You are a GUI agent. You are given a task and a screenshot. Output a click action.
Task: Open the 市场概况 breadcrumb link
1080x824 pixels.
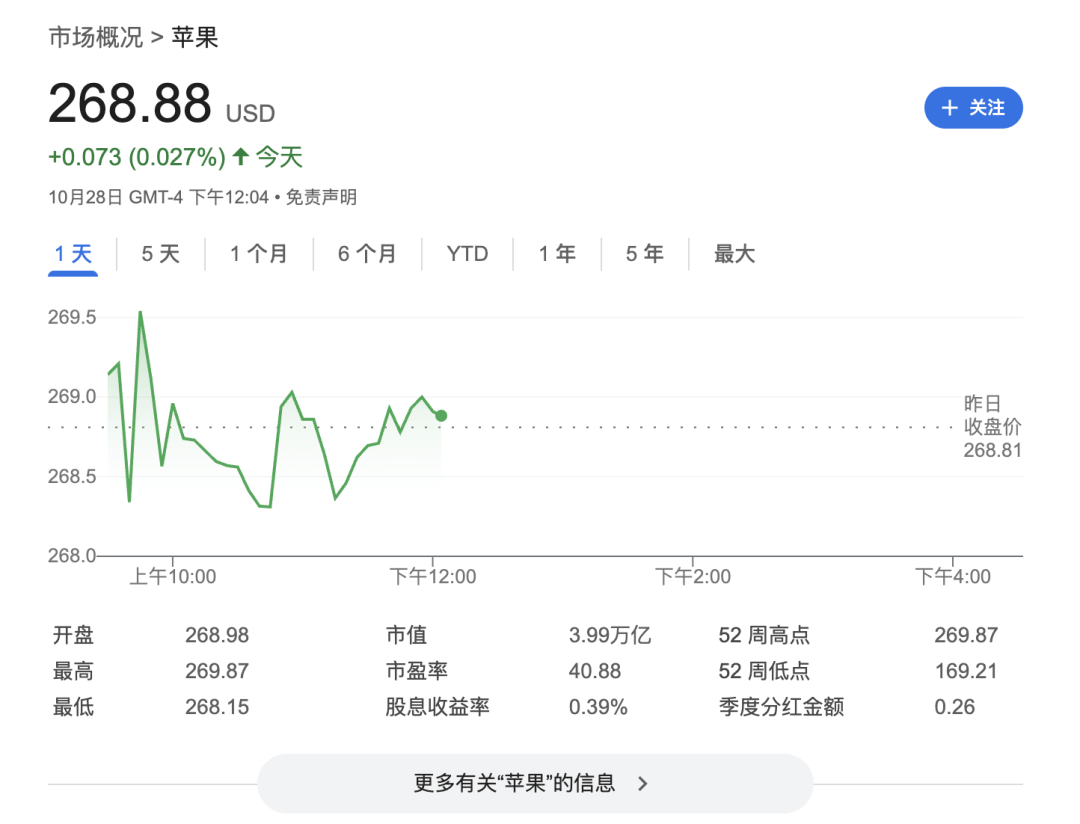96,38
